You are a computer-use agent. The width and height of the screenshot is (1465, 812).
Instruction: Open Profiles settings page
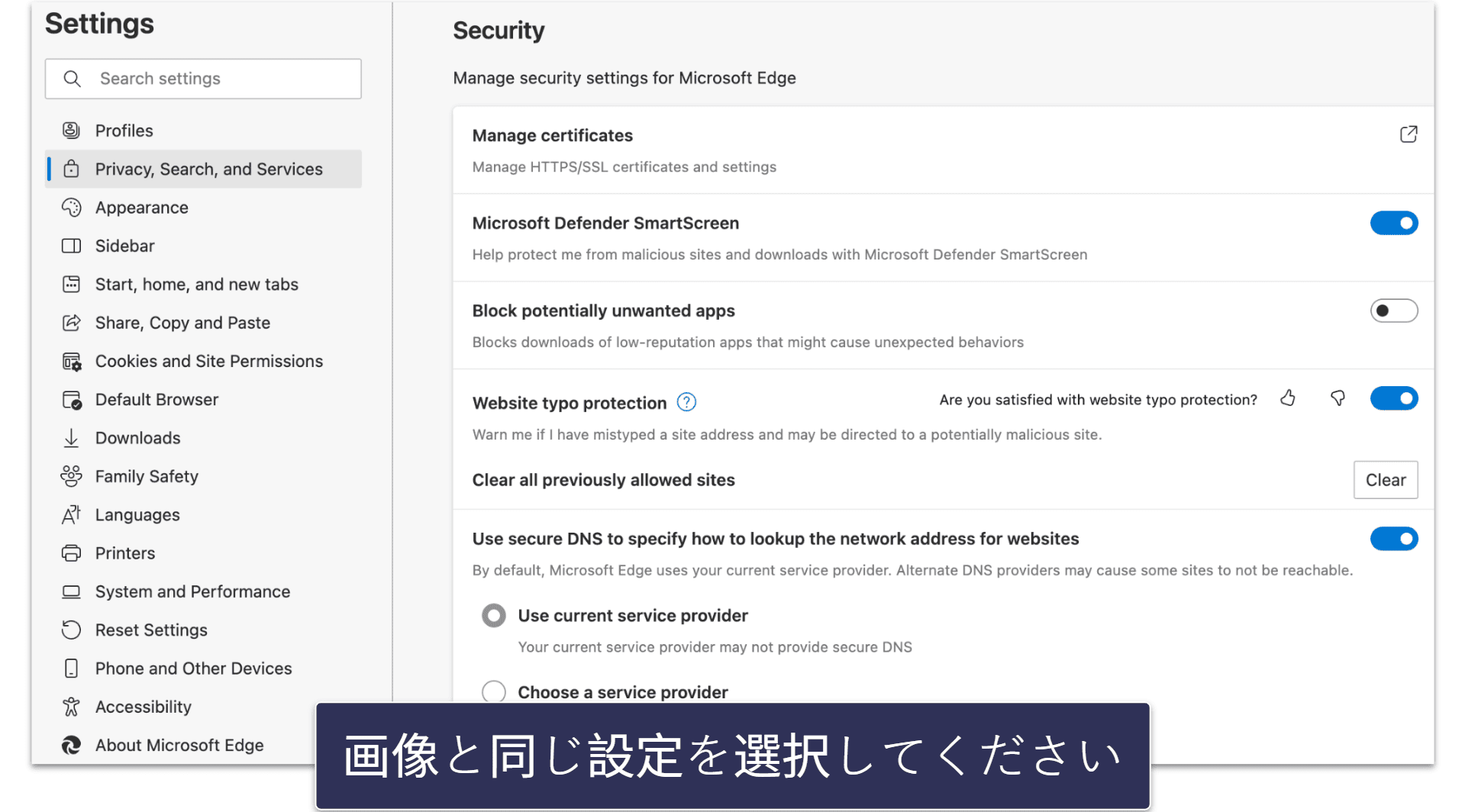(x=203, y=130)
